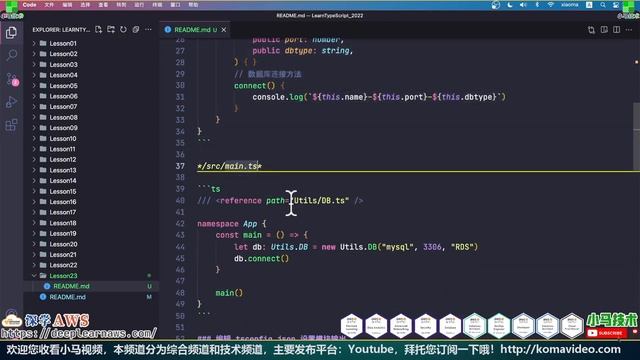Viewport: 640px width, 360px height.
Task: Open the Explorer view in the activity bar
Action: 11,32
